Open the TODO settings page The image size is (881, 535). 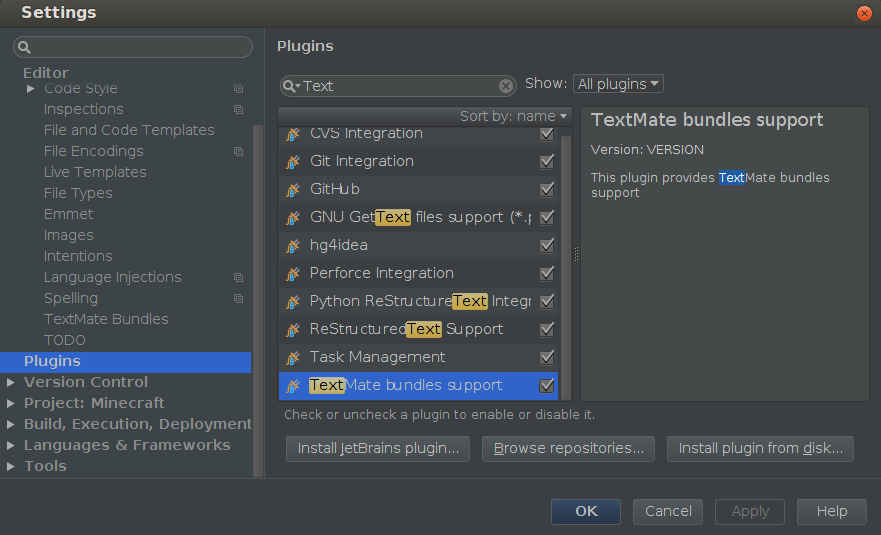[65, 341]
